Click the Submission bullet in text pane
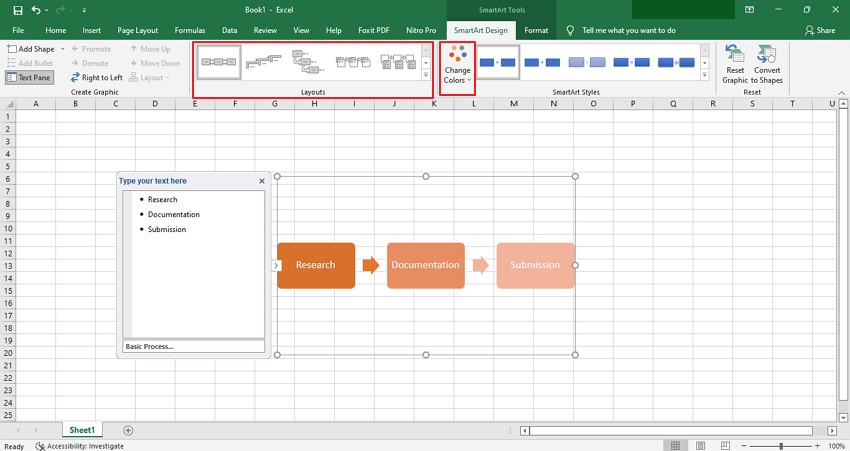 point(167,229)
